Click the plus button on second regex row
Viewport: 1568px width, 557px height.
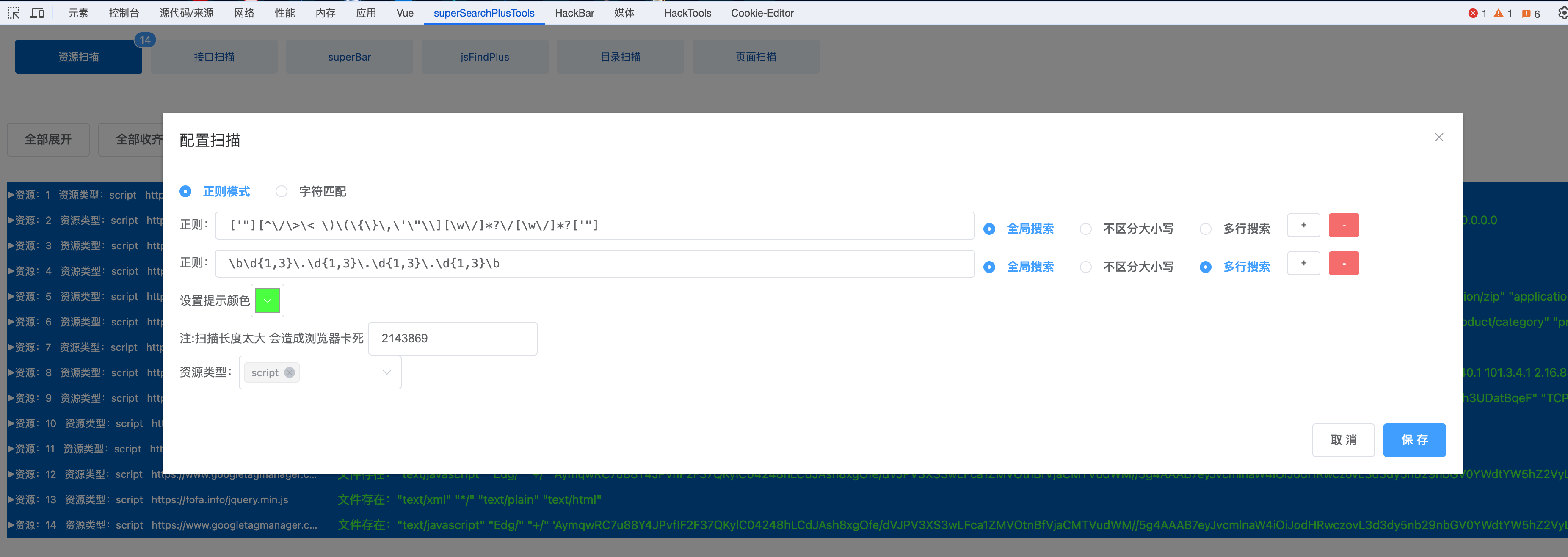[1303, 264]
